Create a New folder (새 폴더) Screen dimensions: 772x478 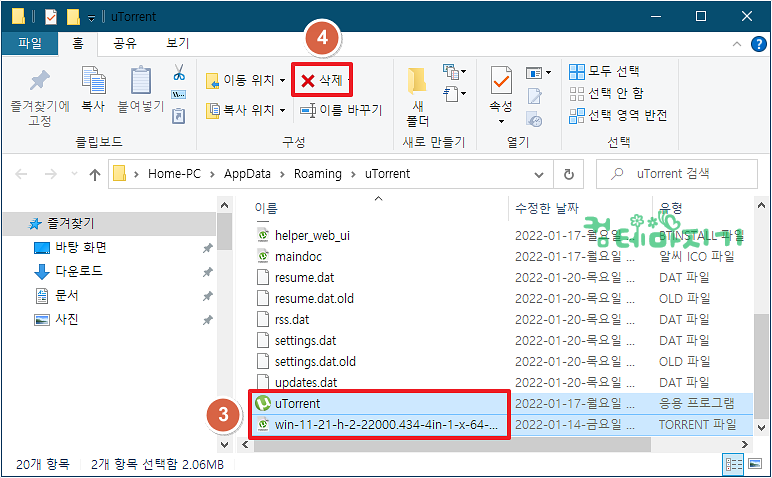click(x=418, y=97)
